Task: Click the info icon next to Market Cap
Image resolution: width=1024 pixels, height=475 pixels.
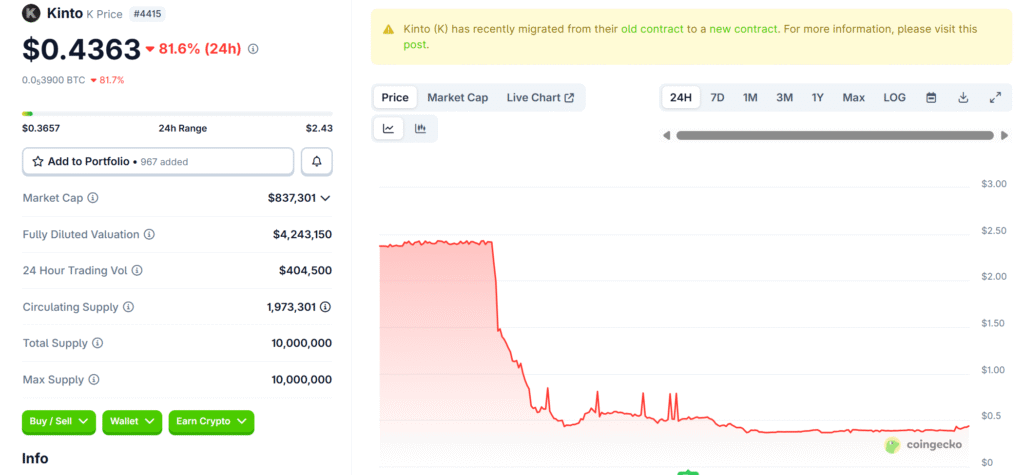Action: click(93, 198)
